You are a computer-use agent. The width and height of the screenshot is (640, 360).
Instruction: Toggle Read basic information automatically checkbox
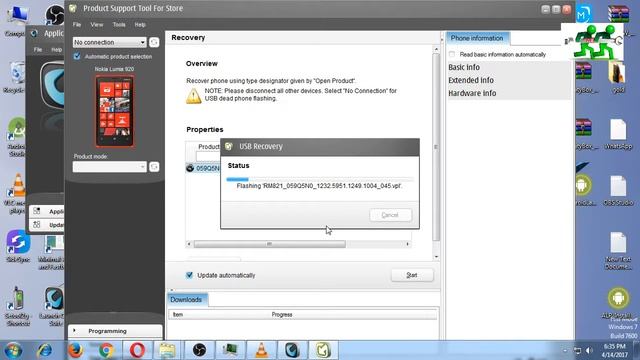click(x=452, y=54)
